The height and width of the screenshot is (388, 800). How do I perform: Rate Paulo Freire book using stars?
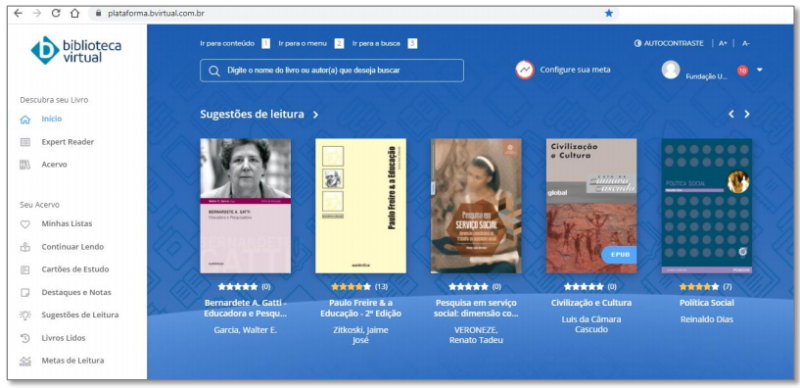351,287
